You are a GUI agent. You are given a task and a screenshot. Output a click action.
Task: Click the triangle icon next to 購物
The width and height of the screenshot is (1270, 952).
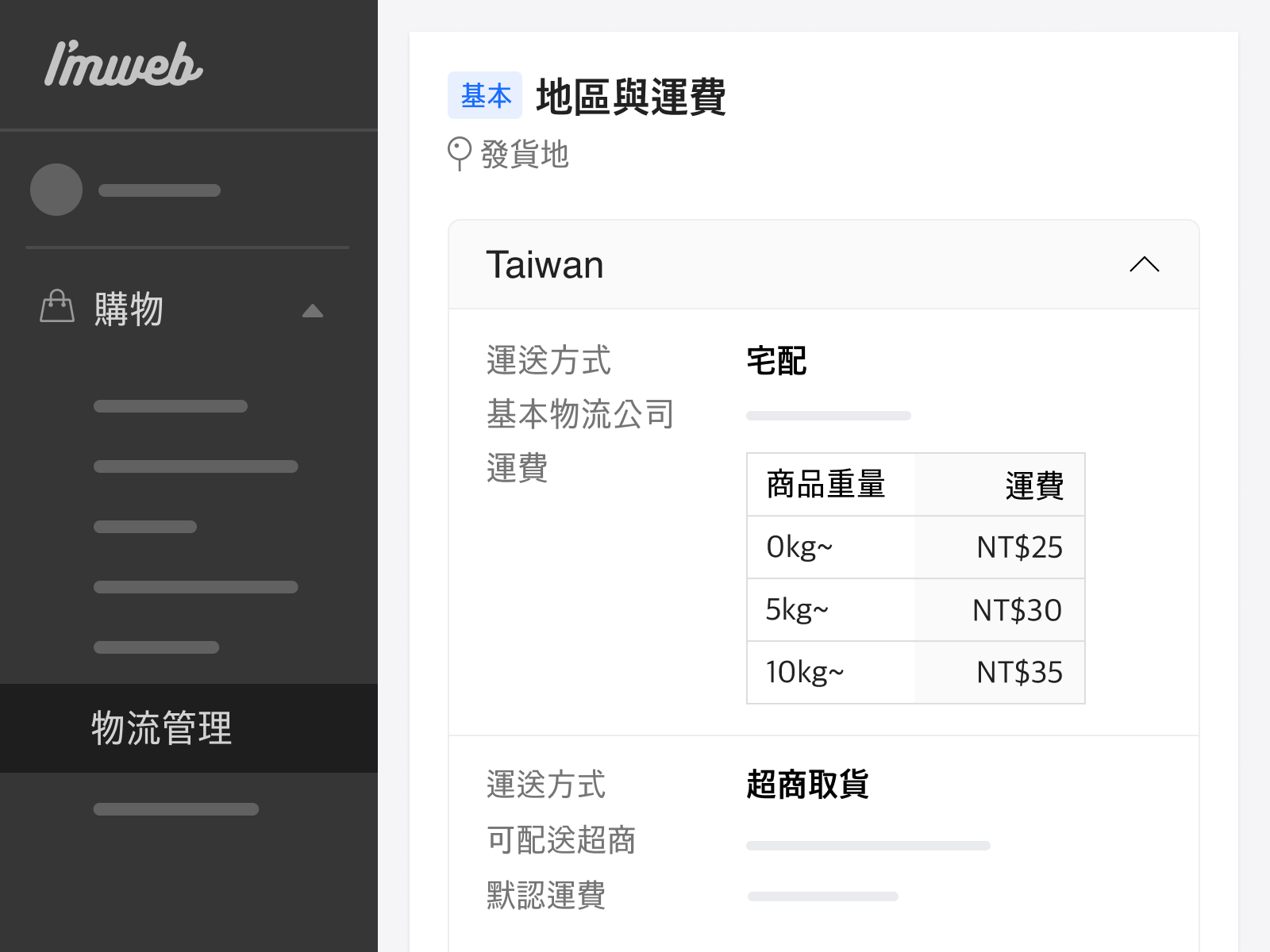click(313, 311)
